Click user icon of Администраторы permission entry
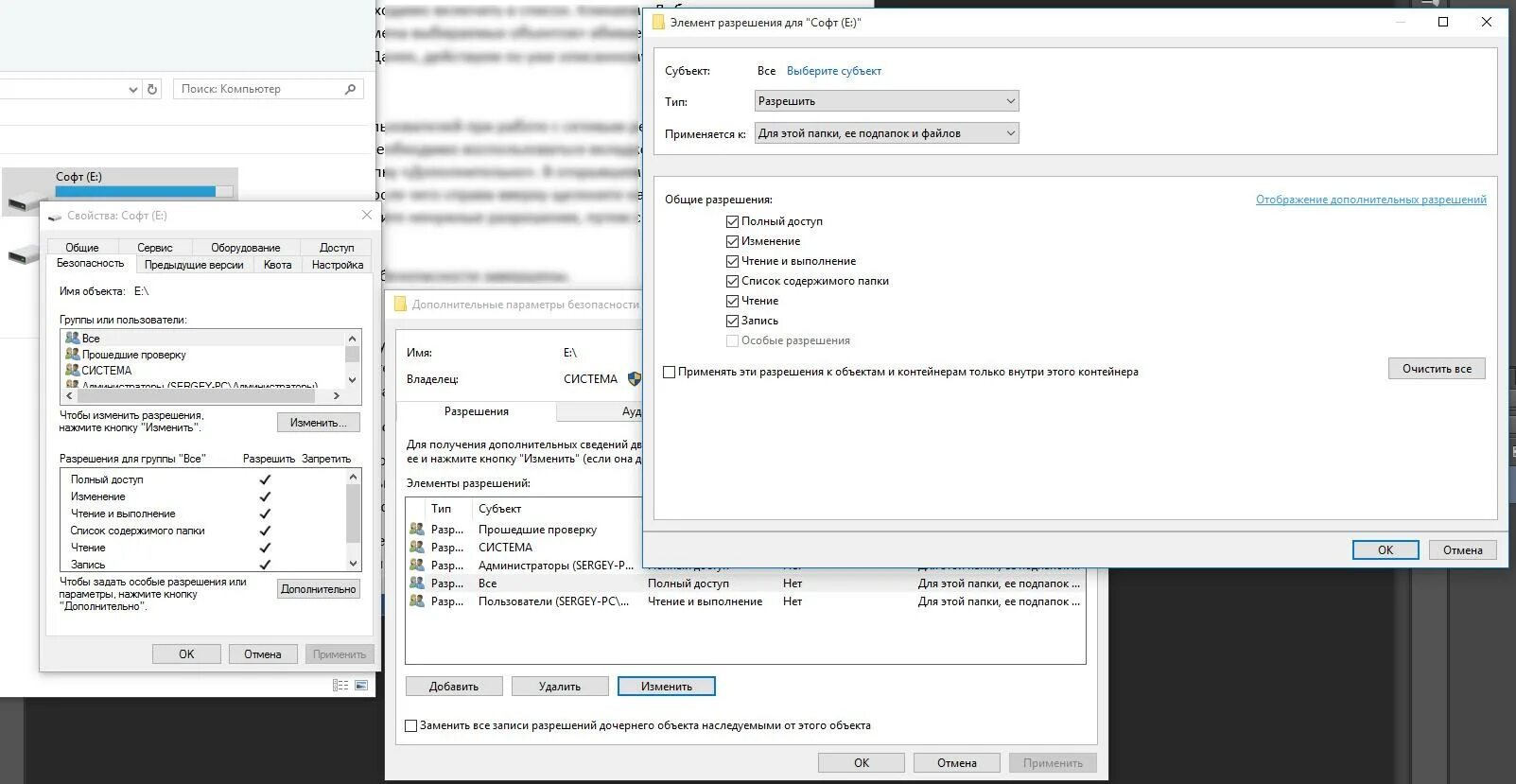Image resolution: width=1516 pixels, height=784 pixels. [417, 565]
